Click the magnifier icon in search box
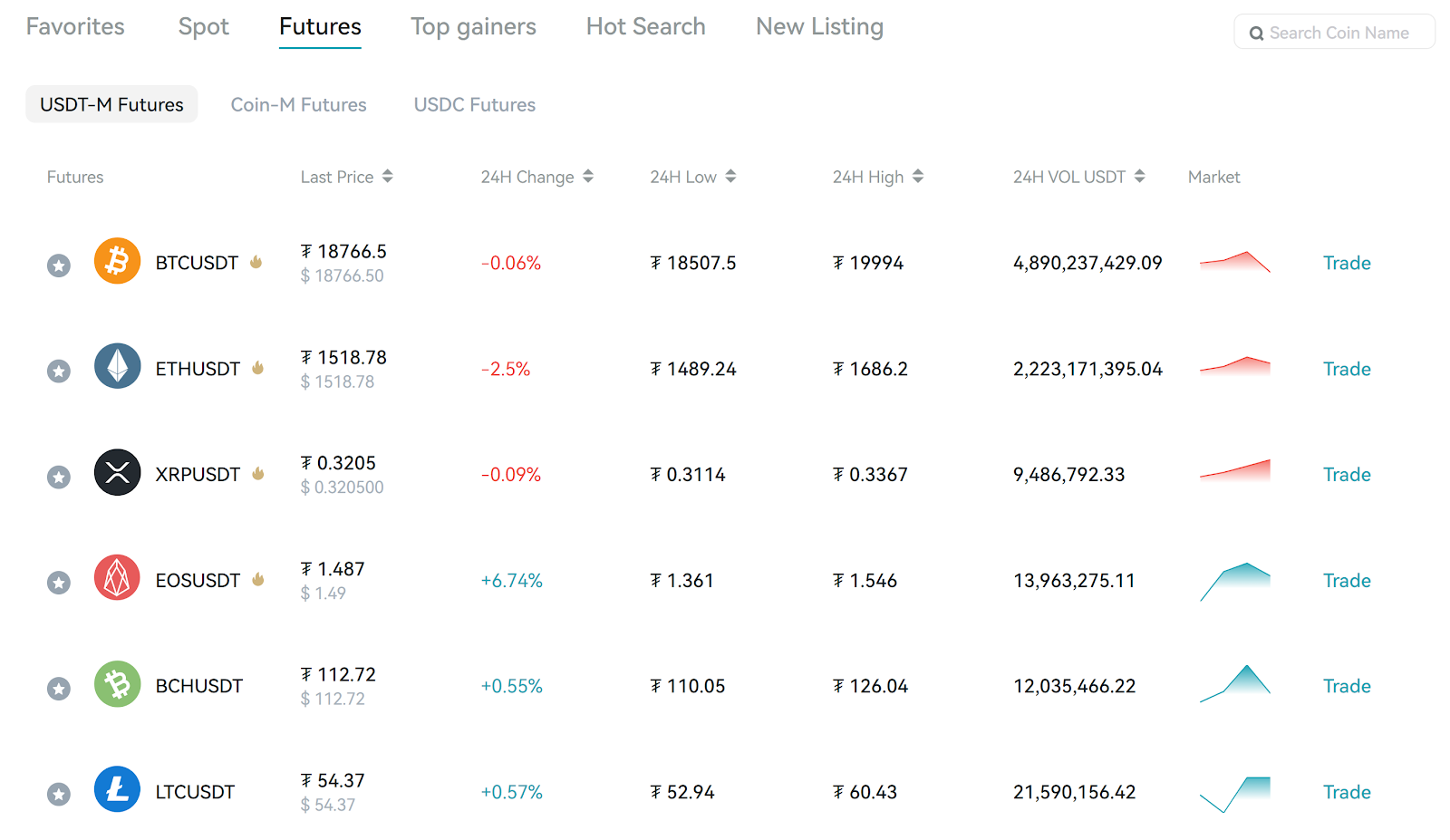The width and height of the screenshot is (1450, 840). pos(1256,34)
